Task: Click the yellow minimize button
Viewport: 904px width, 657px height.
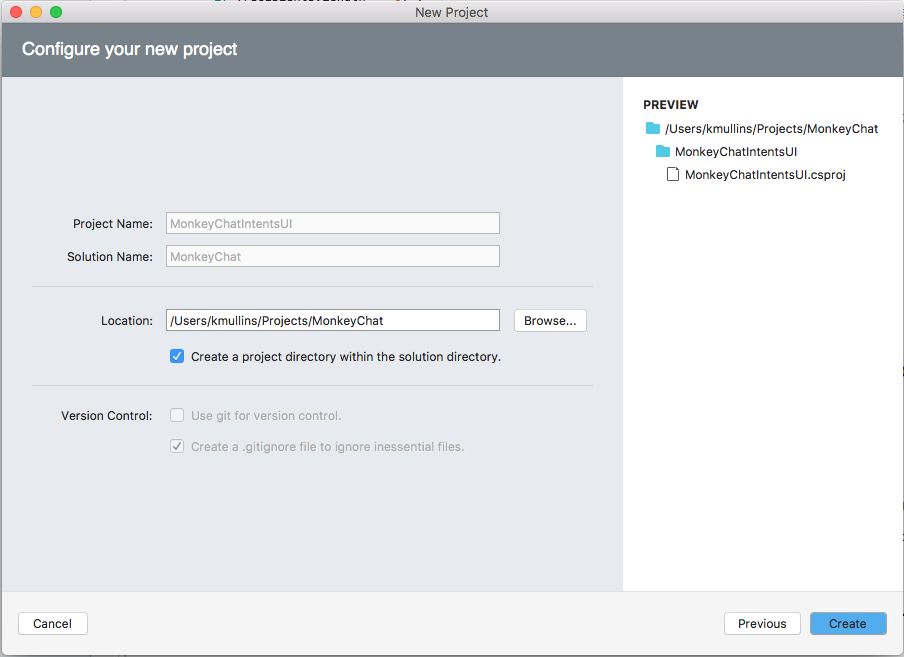Action: pyautogui.click(x=37, y=12)
